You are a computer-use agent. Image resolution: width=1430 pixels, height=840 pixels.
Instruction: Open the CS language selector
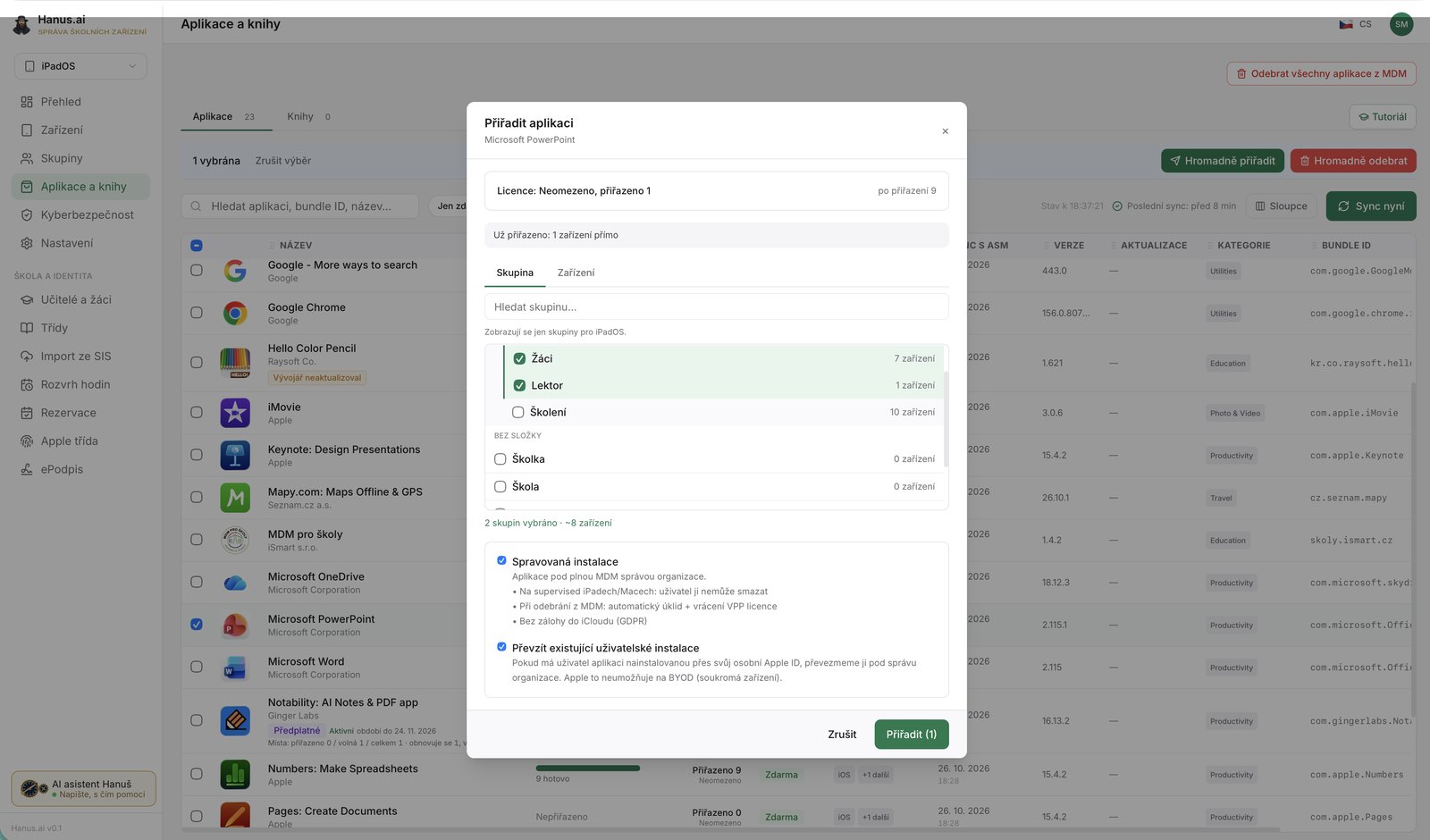coord(1355,24)
